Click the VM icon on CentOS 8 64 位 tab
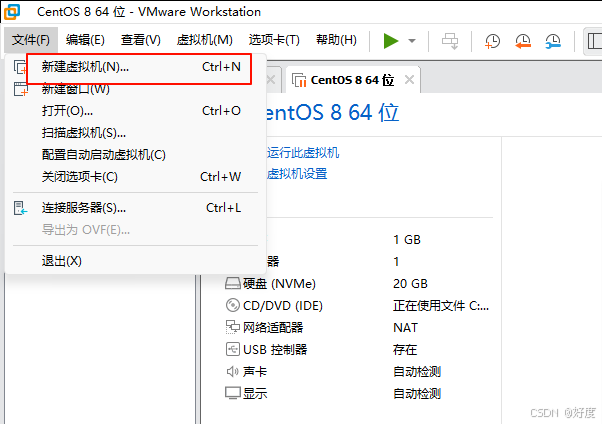602x424 pixels. (x=299, y=80)
